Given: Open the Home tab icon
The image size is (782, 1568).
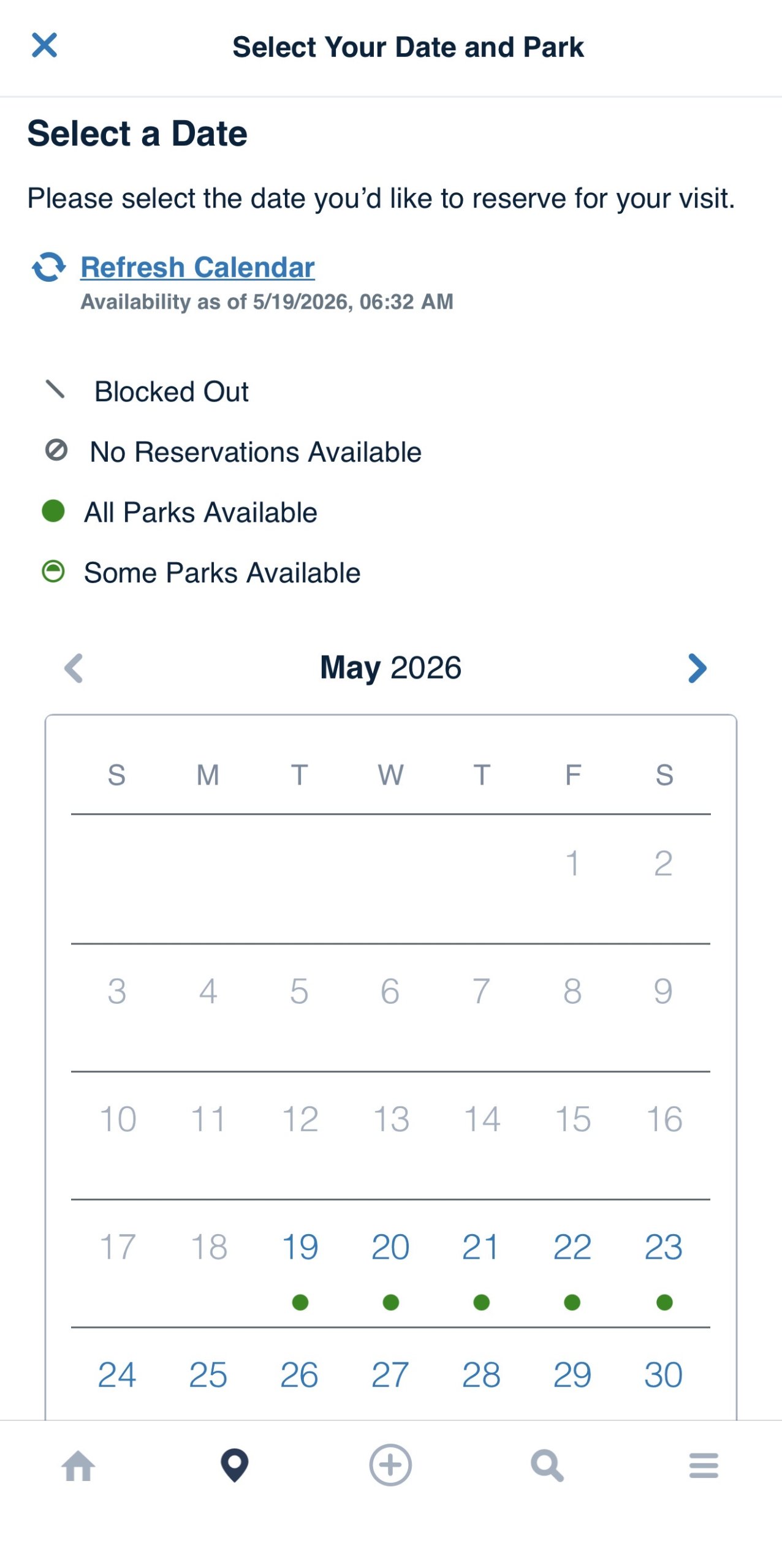Looking at the screenshot, I should point(78,1466).
